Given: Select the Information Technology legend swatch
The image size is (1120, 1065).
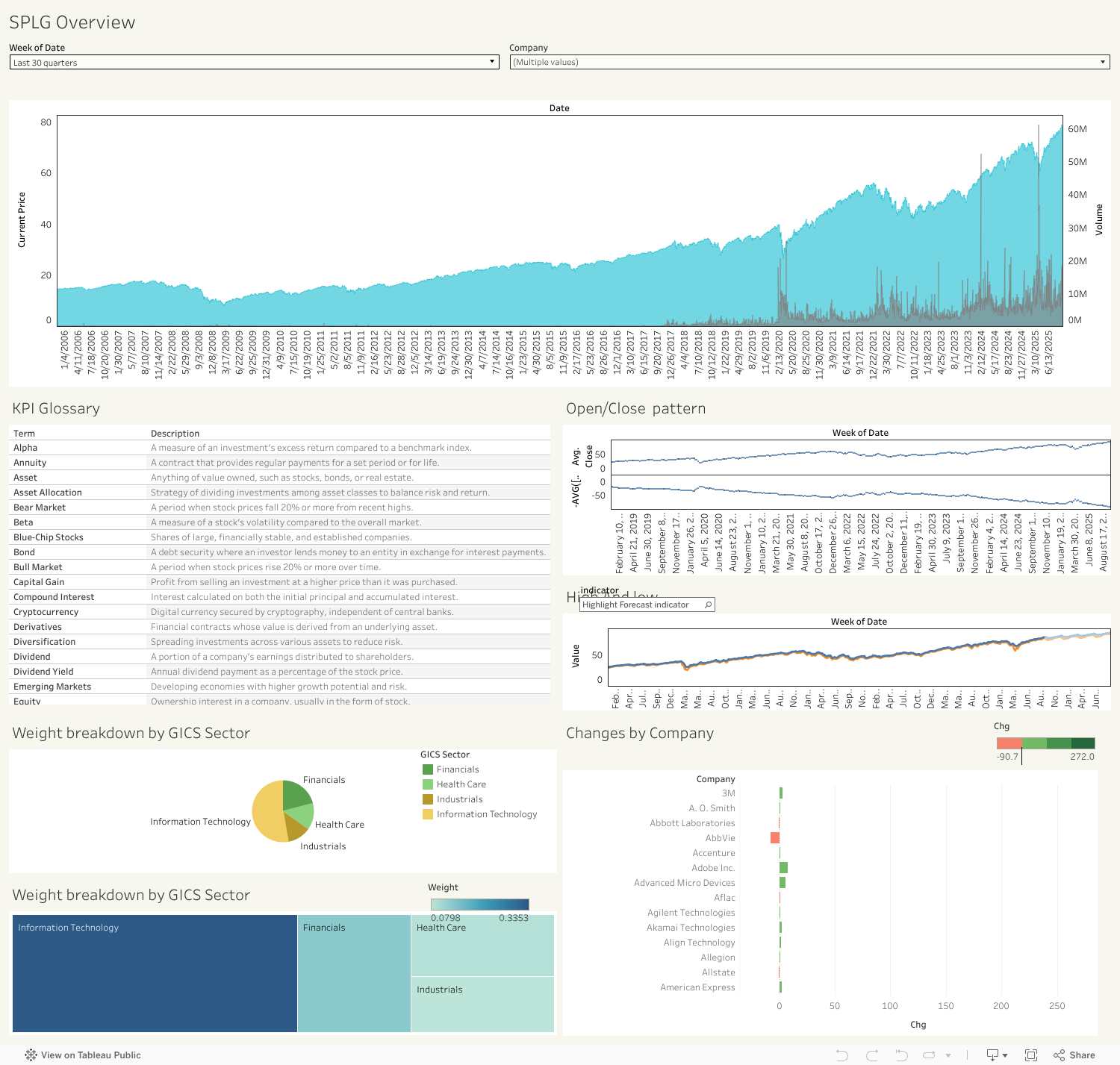Looking at the screenshot, I should click(x=428, y=814).
